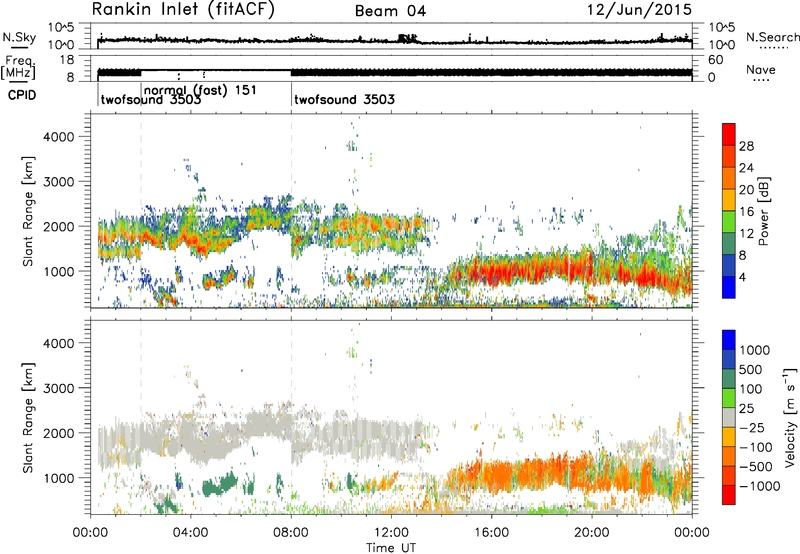The height and width of the screenshot is (554, 800).
Task: Click the 'Power [dB]' colorbar label
Action: click(x=763, y=211)
